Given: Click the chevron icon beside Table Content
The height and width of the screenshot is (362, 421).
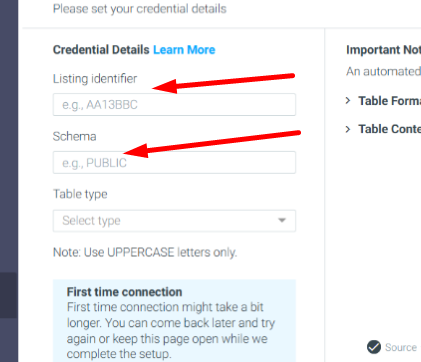Looking at the screenshot, I should click(348, 129).
